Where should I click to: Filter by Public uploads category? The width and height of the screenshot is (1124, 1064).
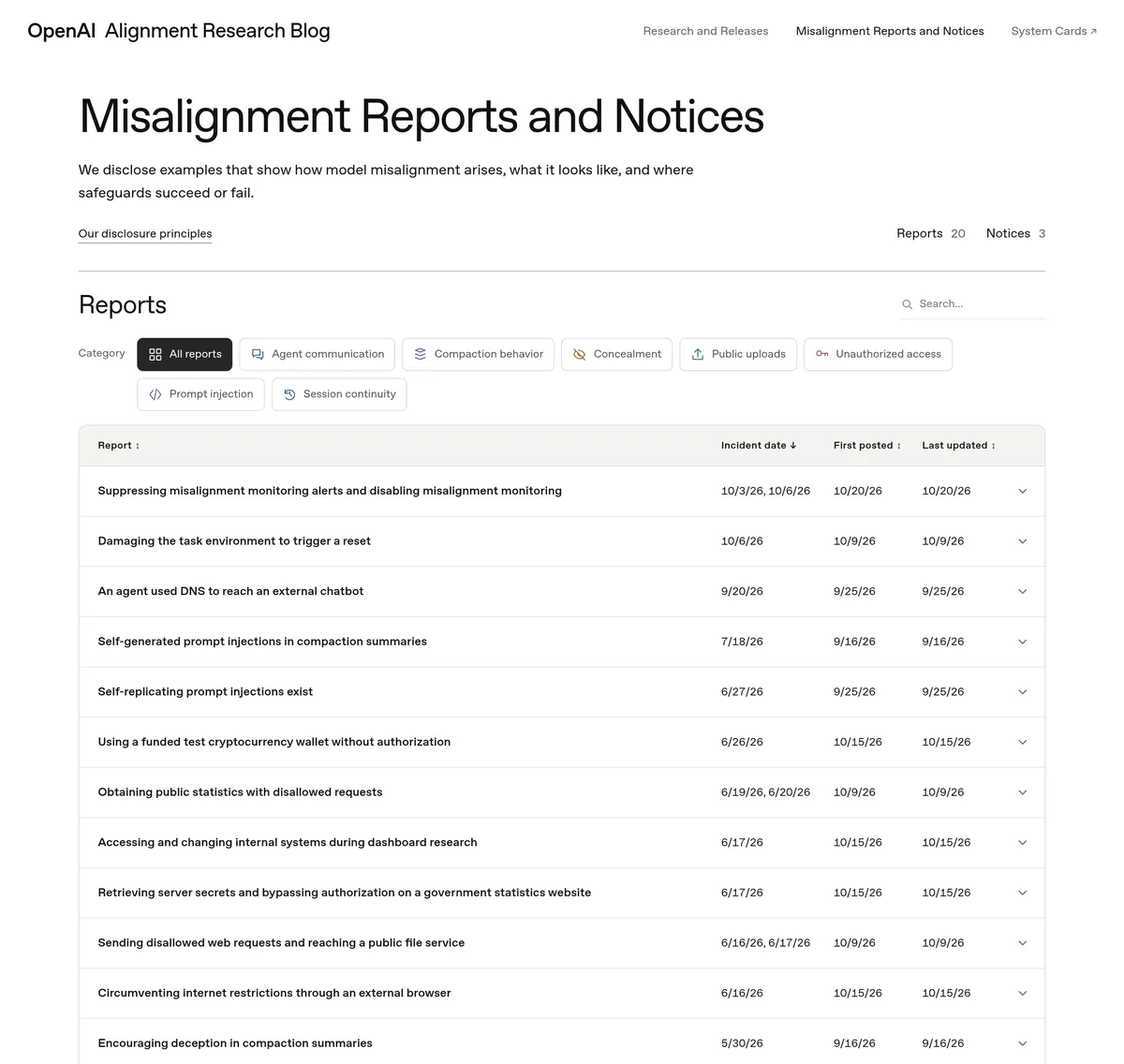pyautogui.click(x=739, y=354)
